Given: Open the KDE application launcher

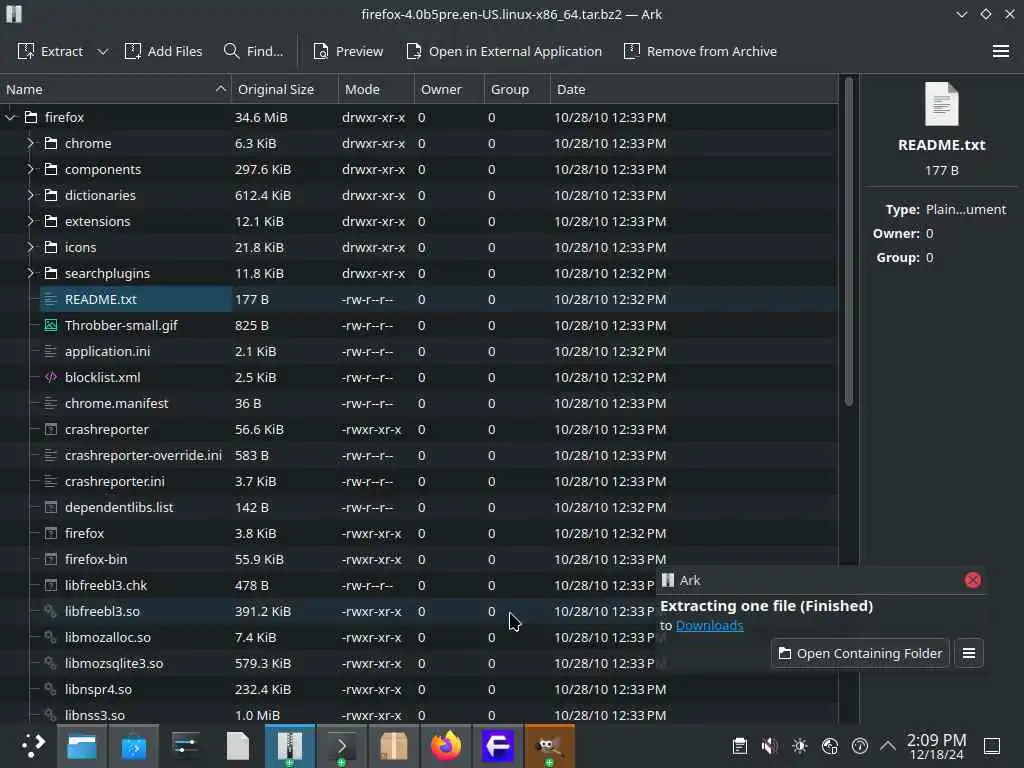Looking at the screenshot, I should (33, 745).
